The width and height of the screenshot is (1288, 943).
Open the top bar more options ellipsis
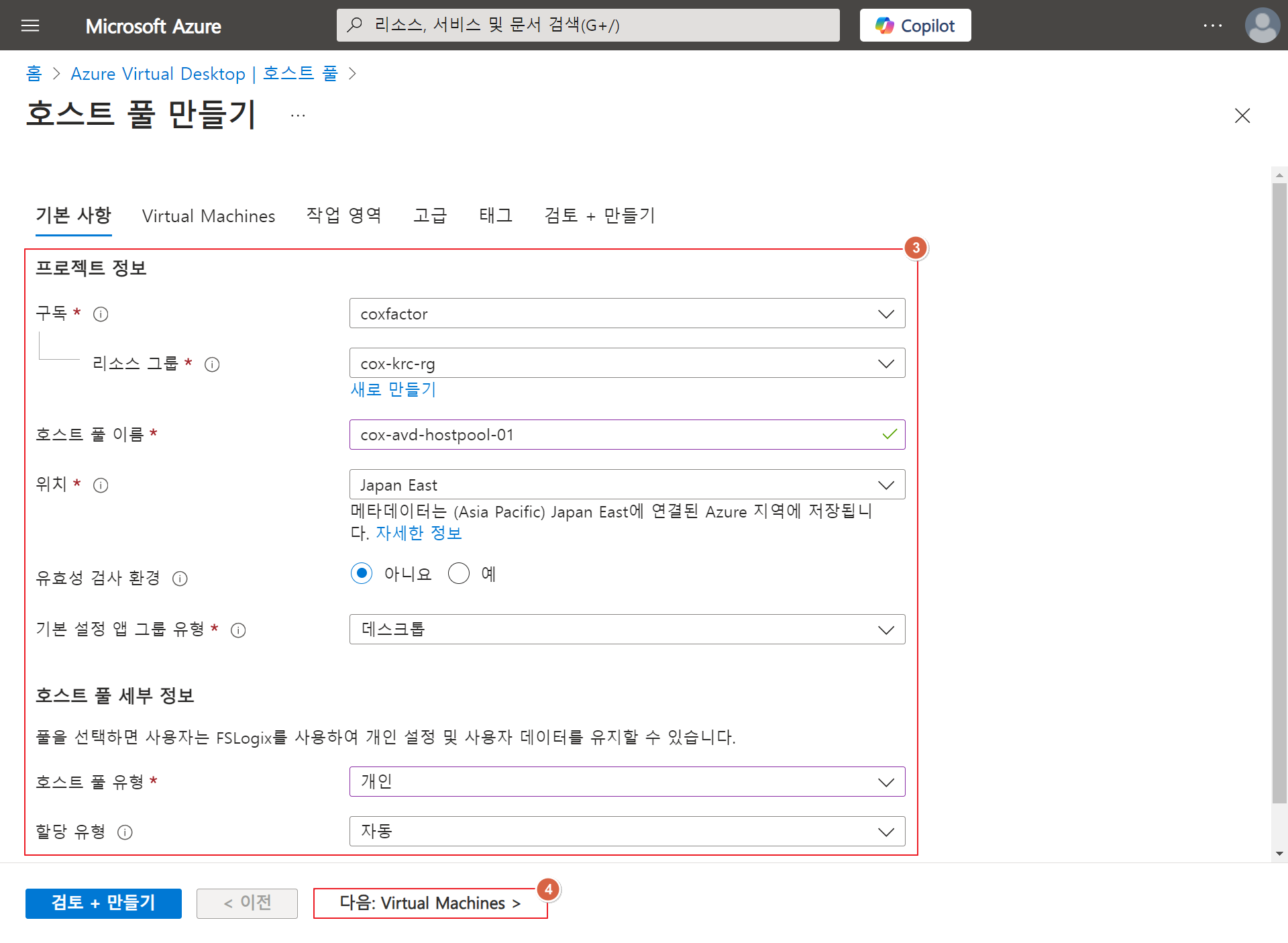click(x=1212, y=26)
